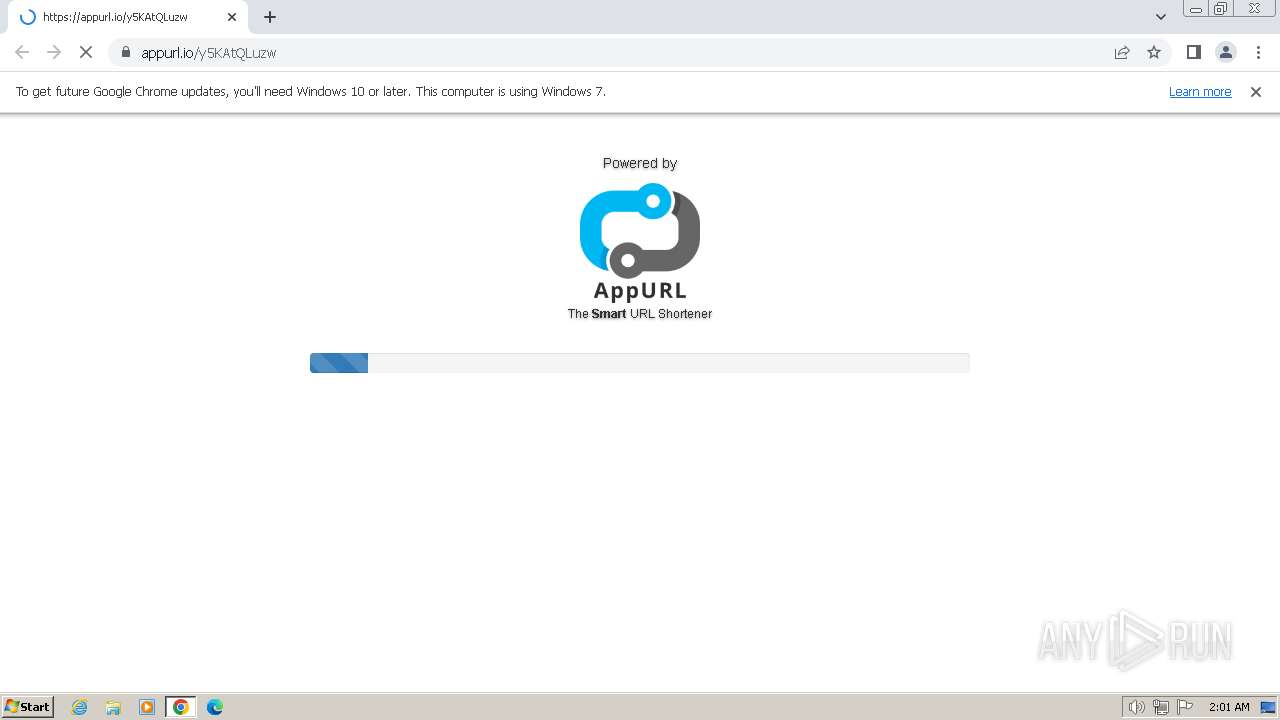
Task: Stop loading the page with X button
Action: (x=86, y=52)
